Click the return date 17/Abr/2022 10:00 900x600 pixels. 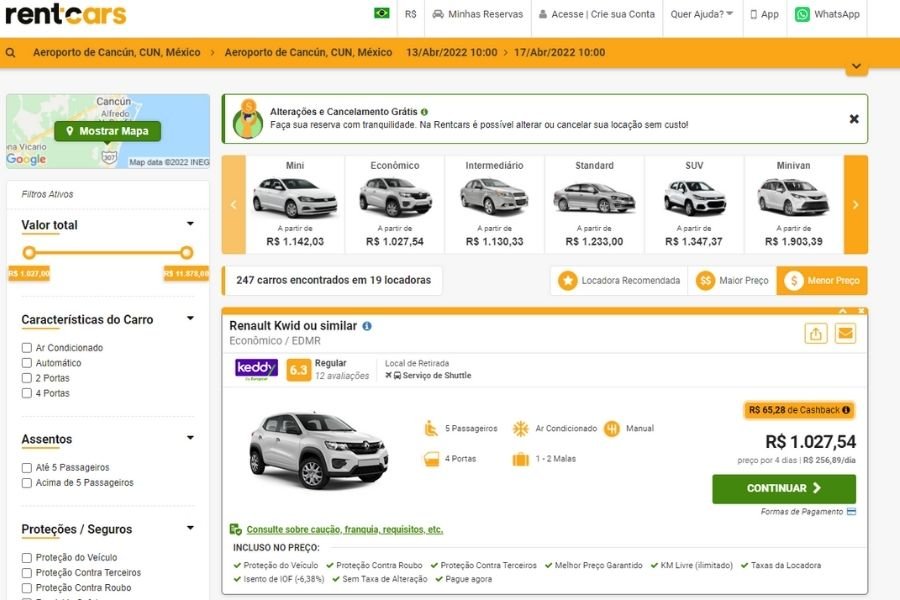click(x=560, y=53)
